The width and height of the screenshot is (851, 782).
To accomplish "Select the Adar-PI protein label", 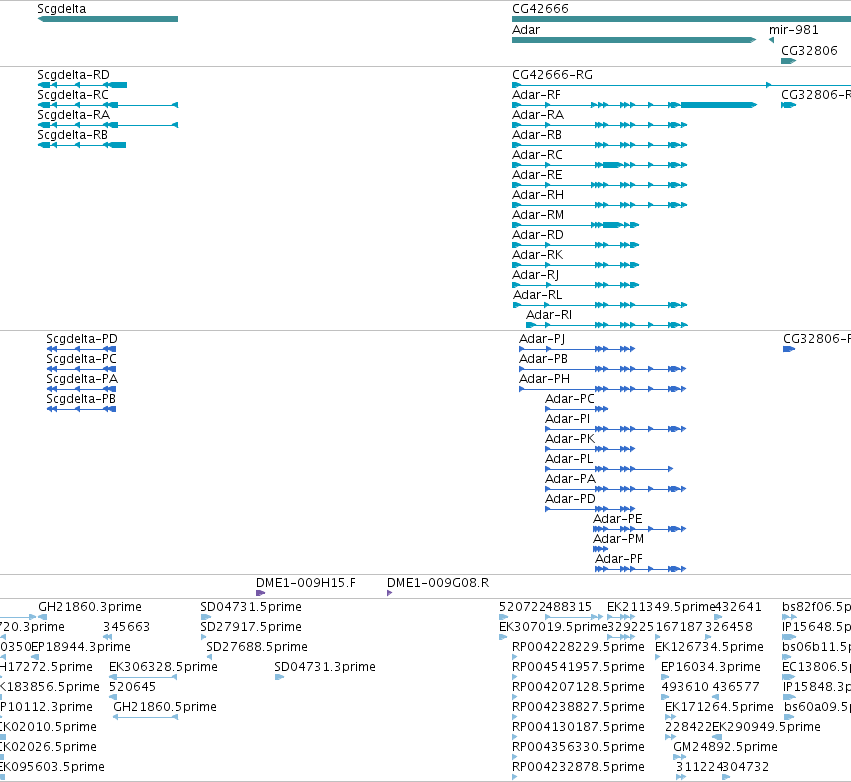I will pos(567,419).
